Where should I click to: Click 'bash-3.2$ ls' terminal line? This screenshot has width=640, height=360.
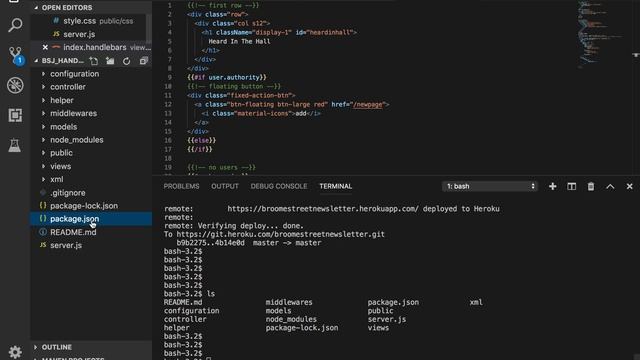tap(189, 293)
